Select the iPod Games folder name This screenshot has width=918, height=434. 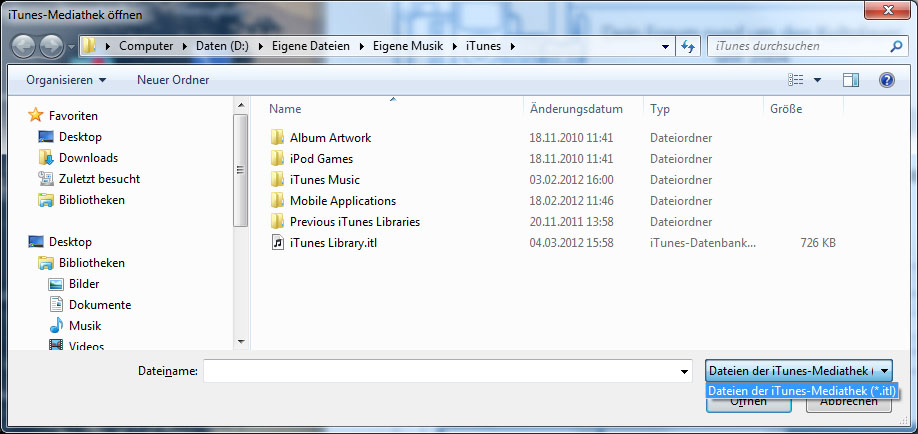321,159
